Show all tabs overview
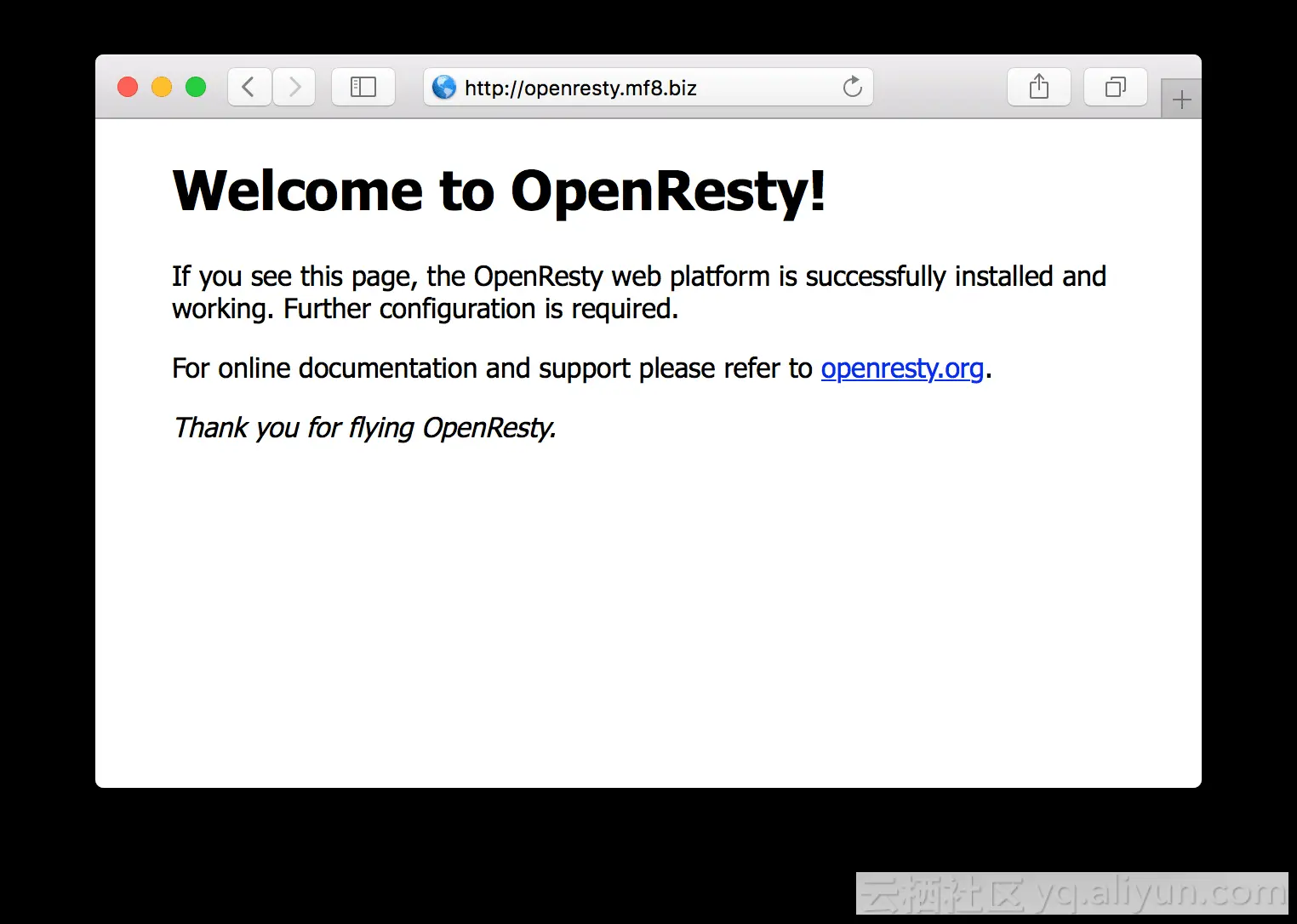Viewport: 1297px width, 924px height. coord(1116,87)
